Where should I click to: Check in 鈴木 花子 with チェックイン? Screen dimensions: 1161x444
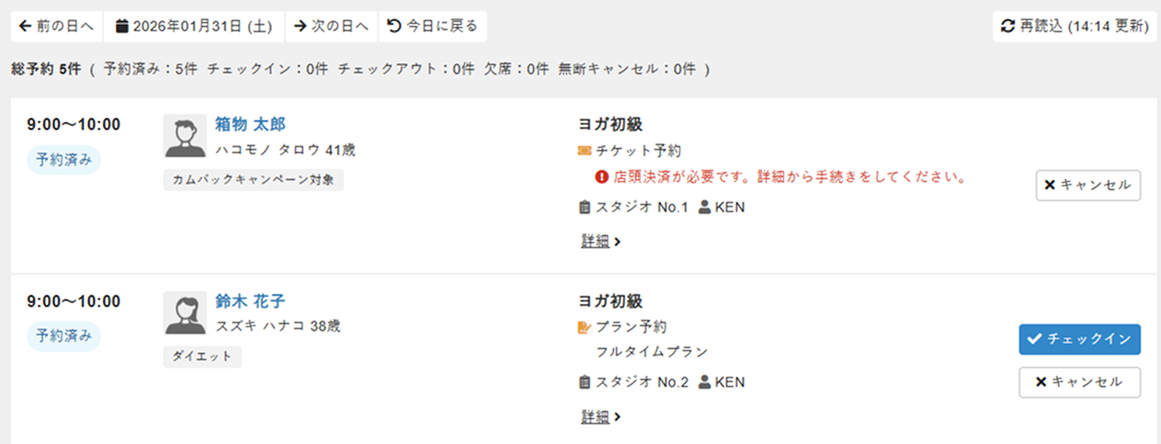pyautogui.click(x=1079, y=340)
